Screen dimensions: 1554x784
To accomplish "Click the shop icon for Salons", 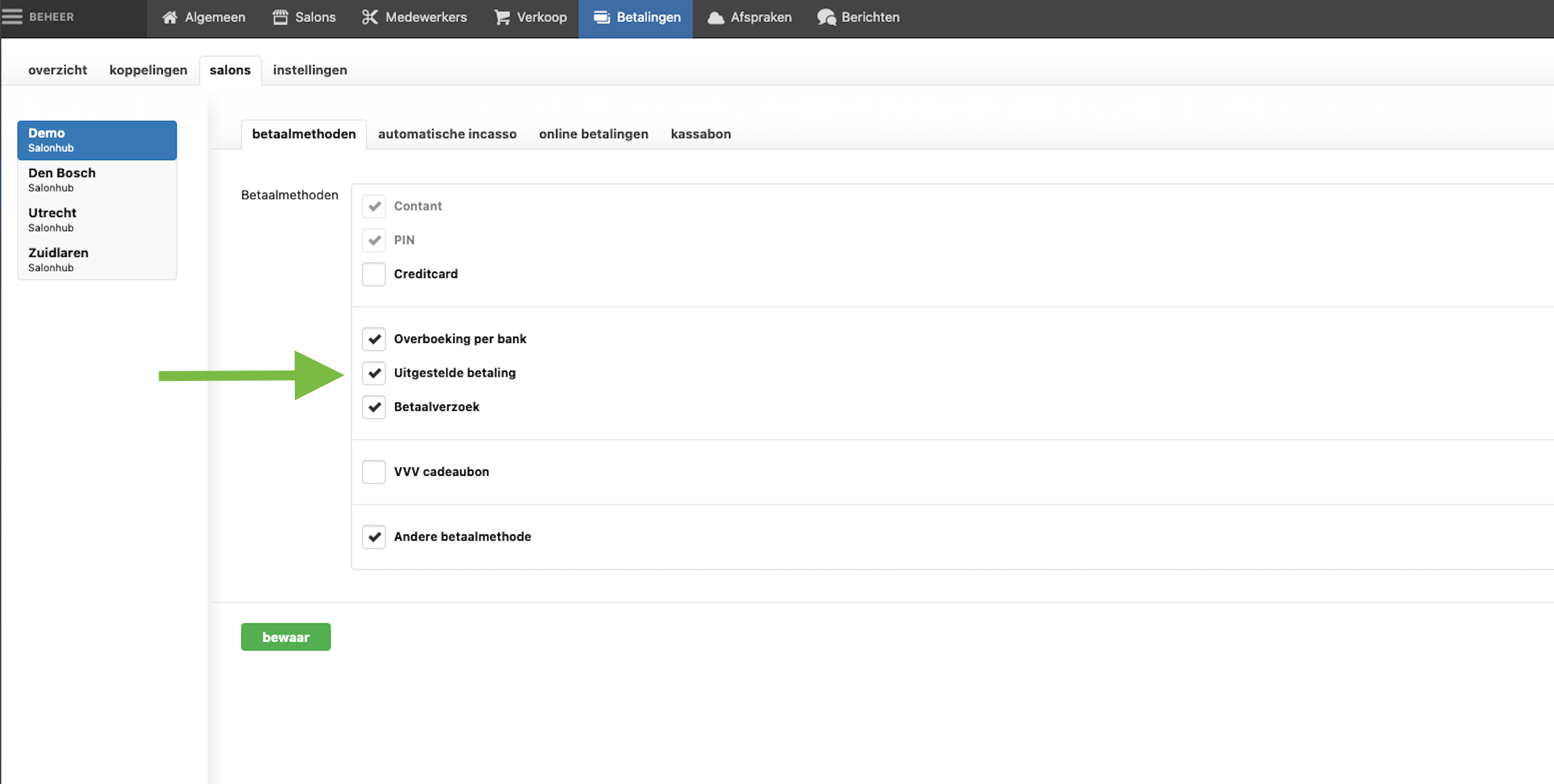I will [x=280, y=17].
